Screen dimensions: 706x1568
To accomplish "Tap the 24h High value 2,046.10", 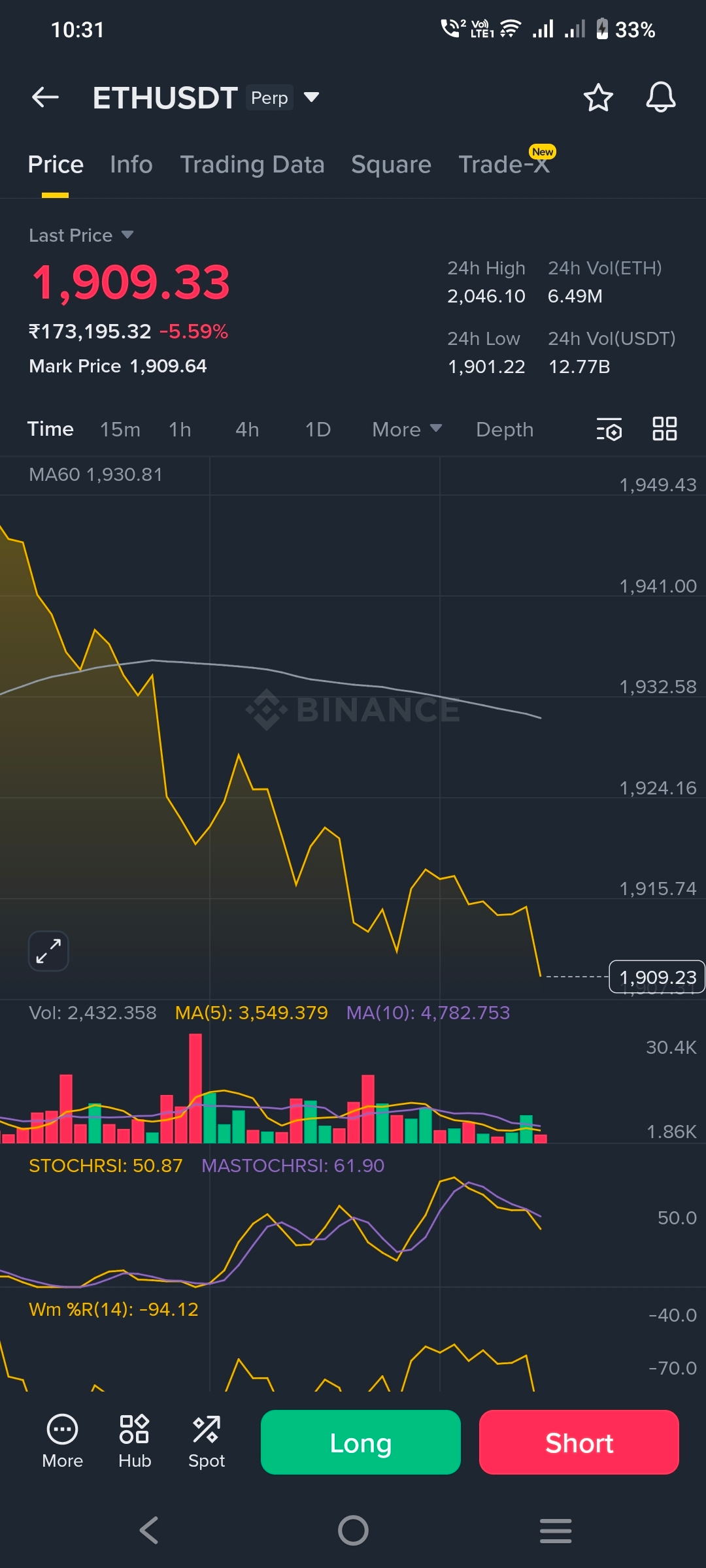I will click(486, 296).
